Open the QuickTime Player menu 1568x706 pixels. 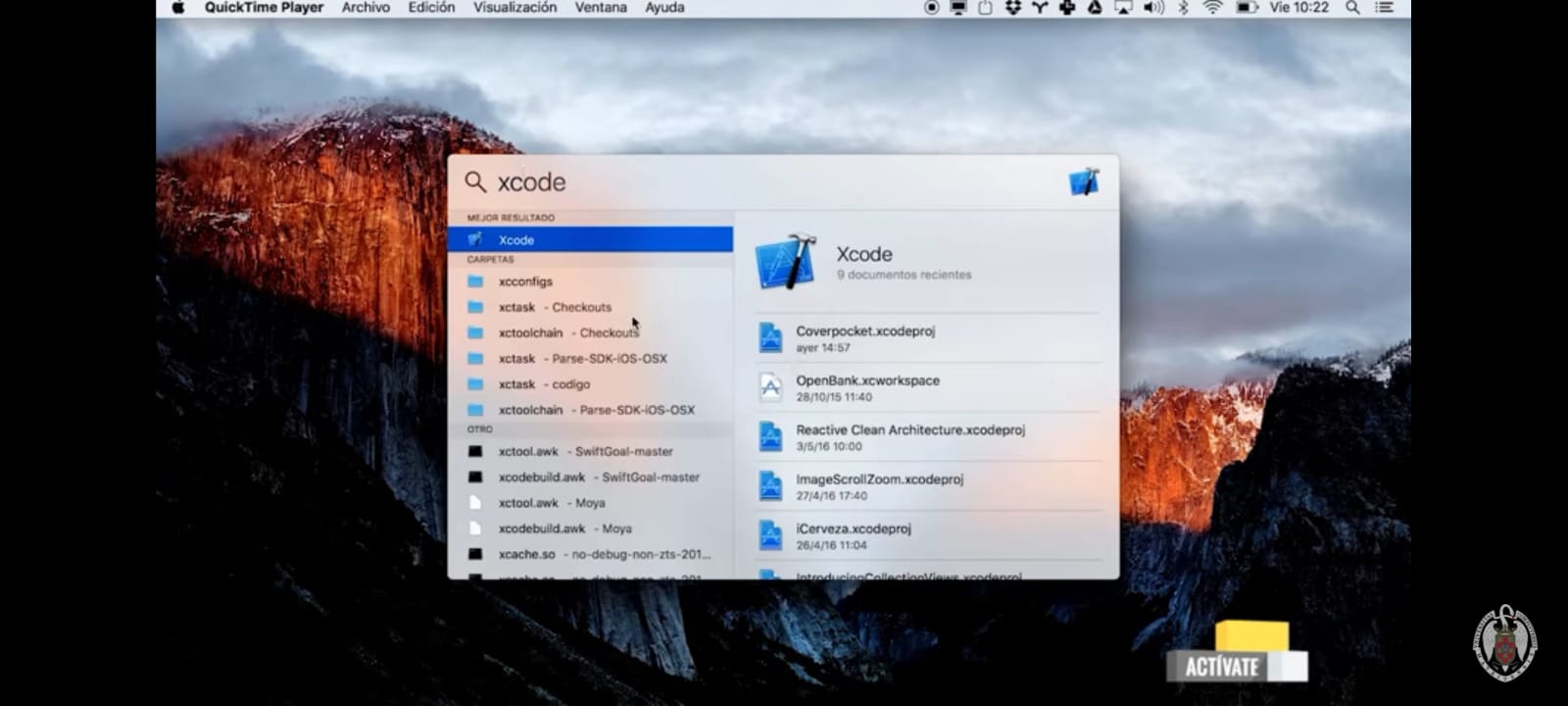(264, 7)
